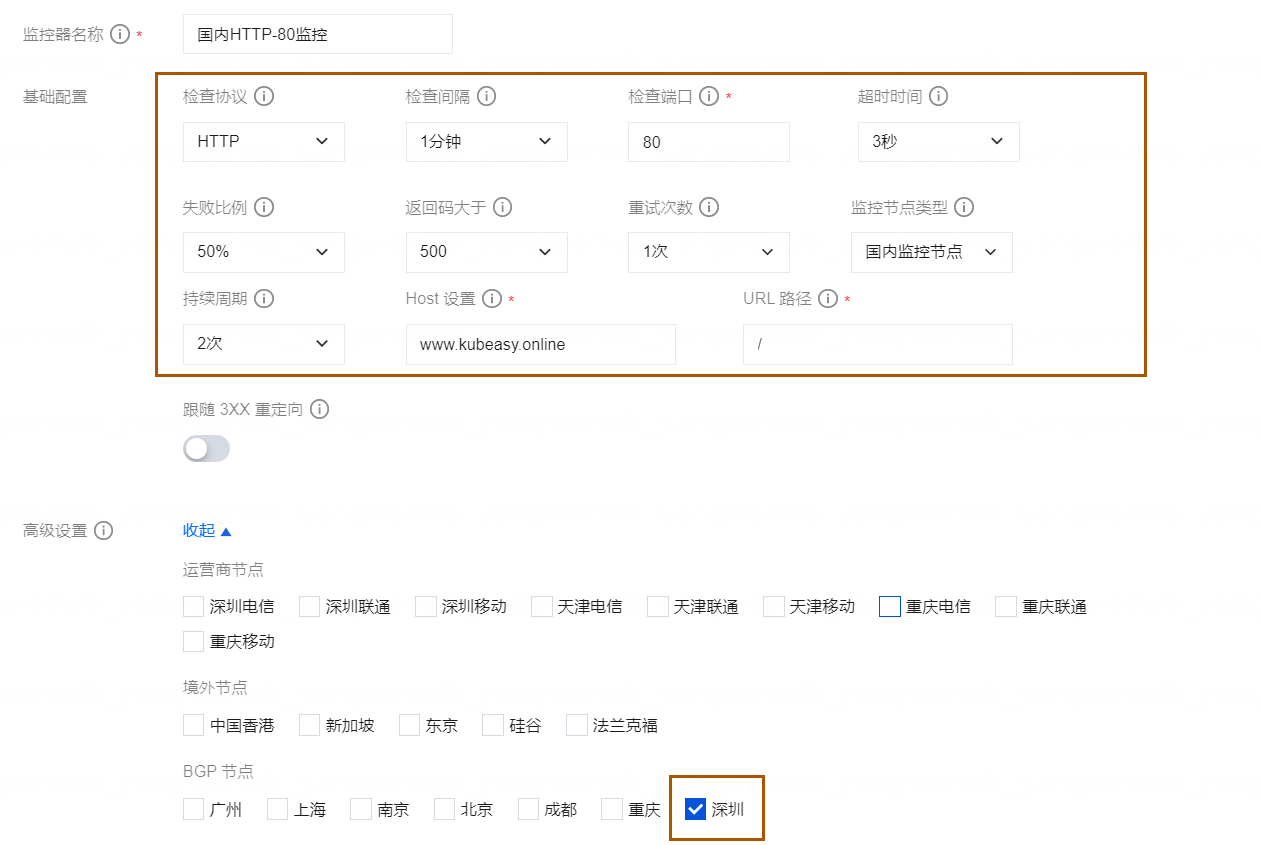Click the BGP 节点 section label
This screenshot has height=845, width=1261.
[x=218, y=771]
